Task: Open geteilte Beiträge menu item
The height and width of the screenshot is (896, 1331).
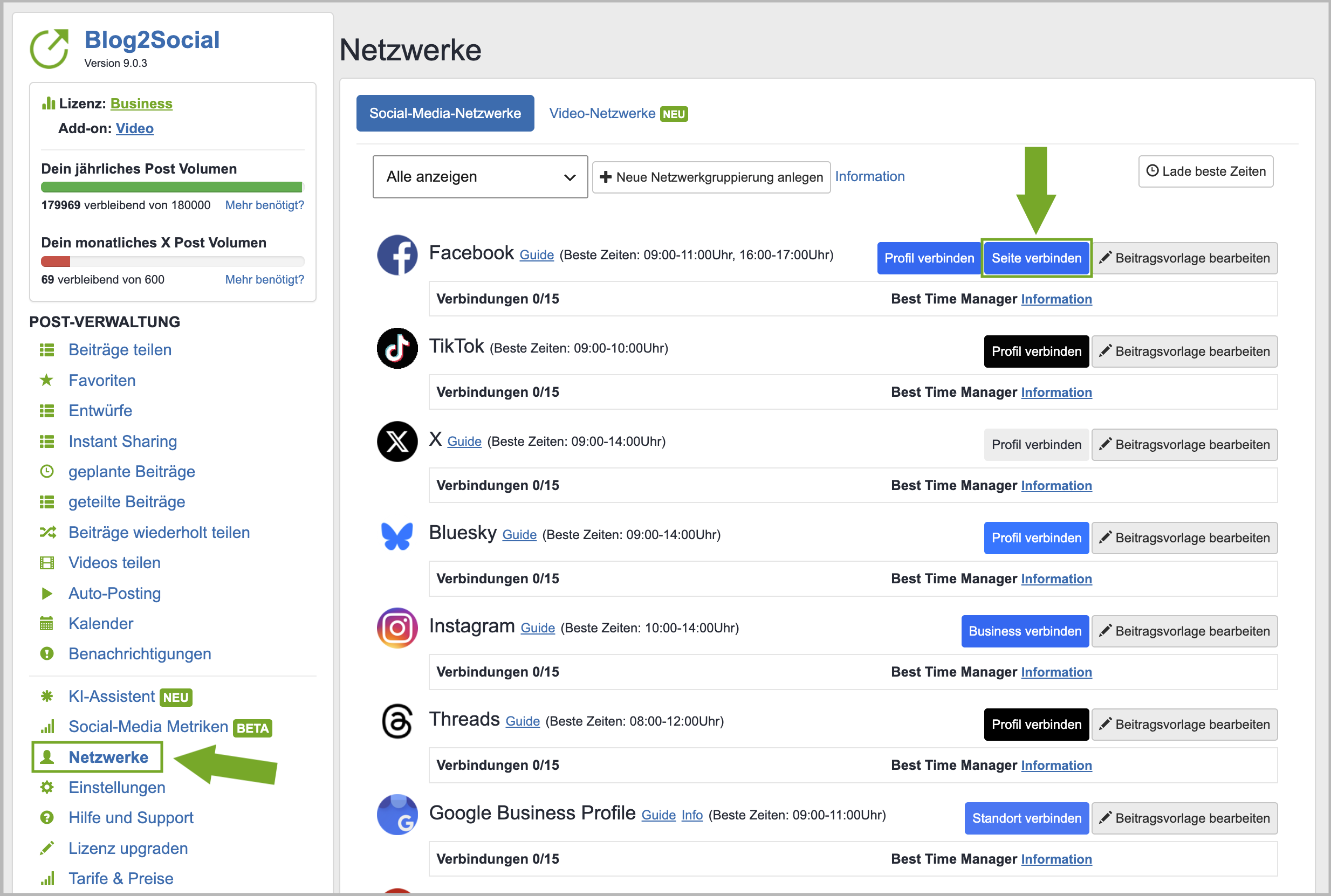Action: [x=127, y=502]
